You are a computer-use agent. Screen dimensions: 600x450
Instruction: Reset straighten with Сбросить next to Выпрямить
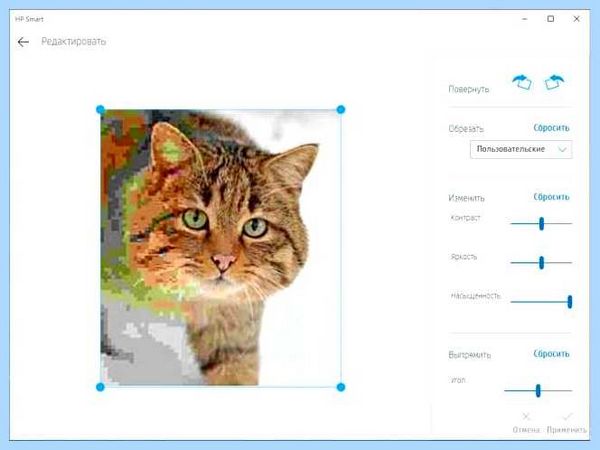551,354
